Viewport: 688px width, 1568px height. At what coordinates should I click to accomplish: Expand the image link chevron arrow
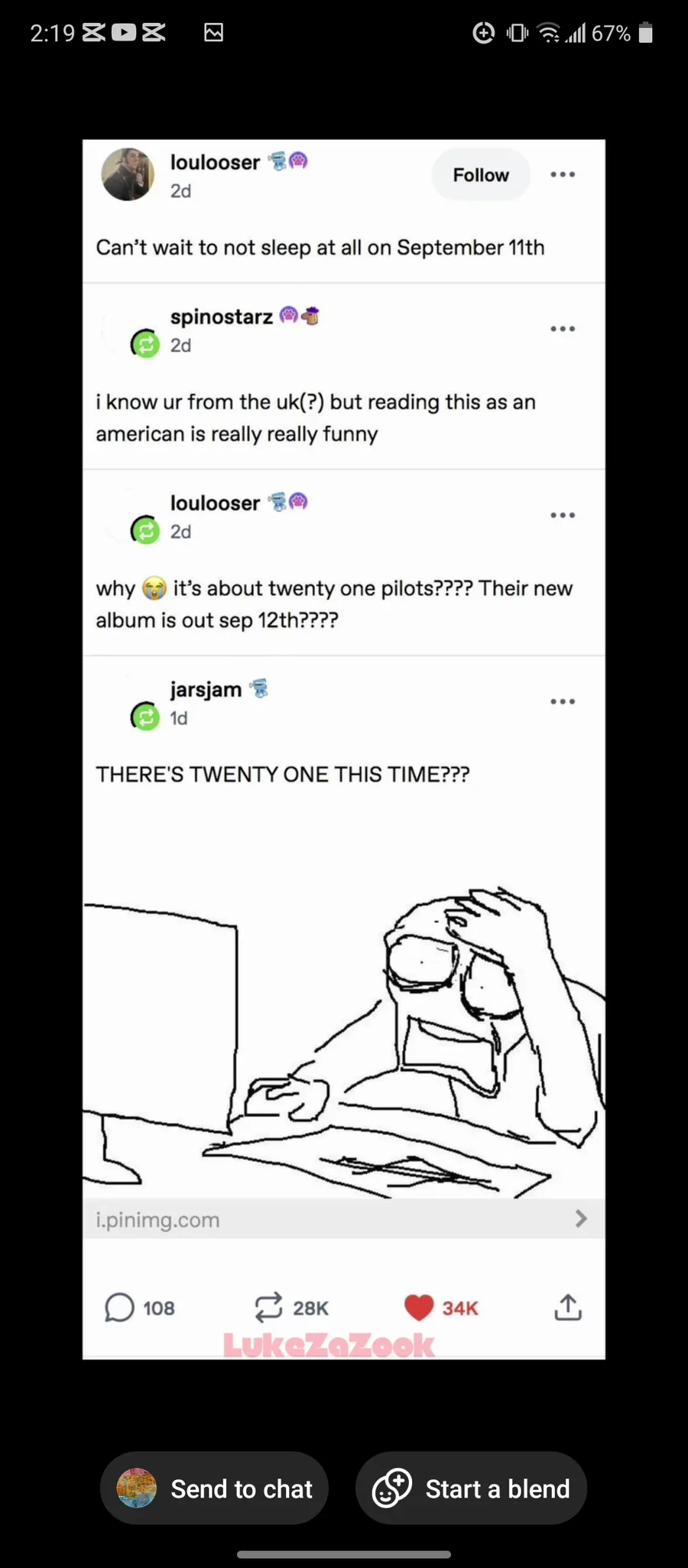[581, 1218]
